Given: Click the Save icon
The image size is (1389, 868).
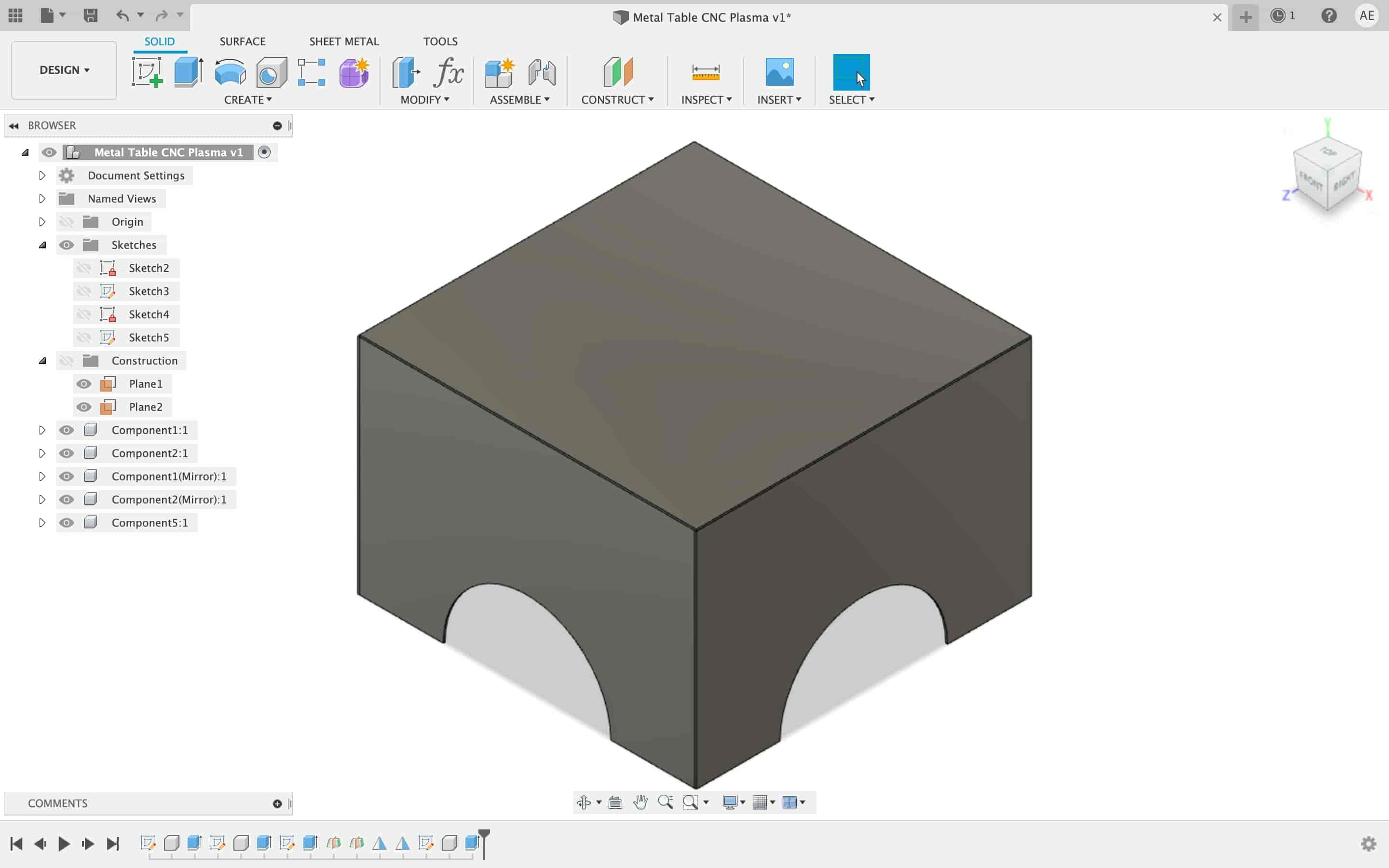Looking at the screenshot, I should click(90, 15).
